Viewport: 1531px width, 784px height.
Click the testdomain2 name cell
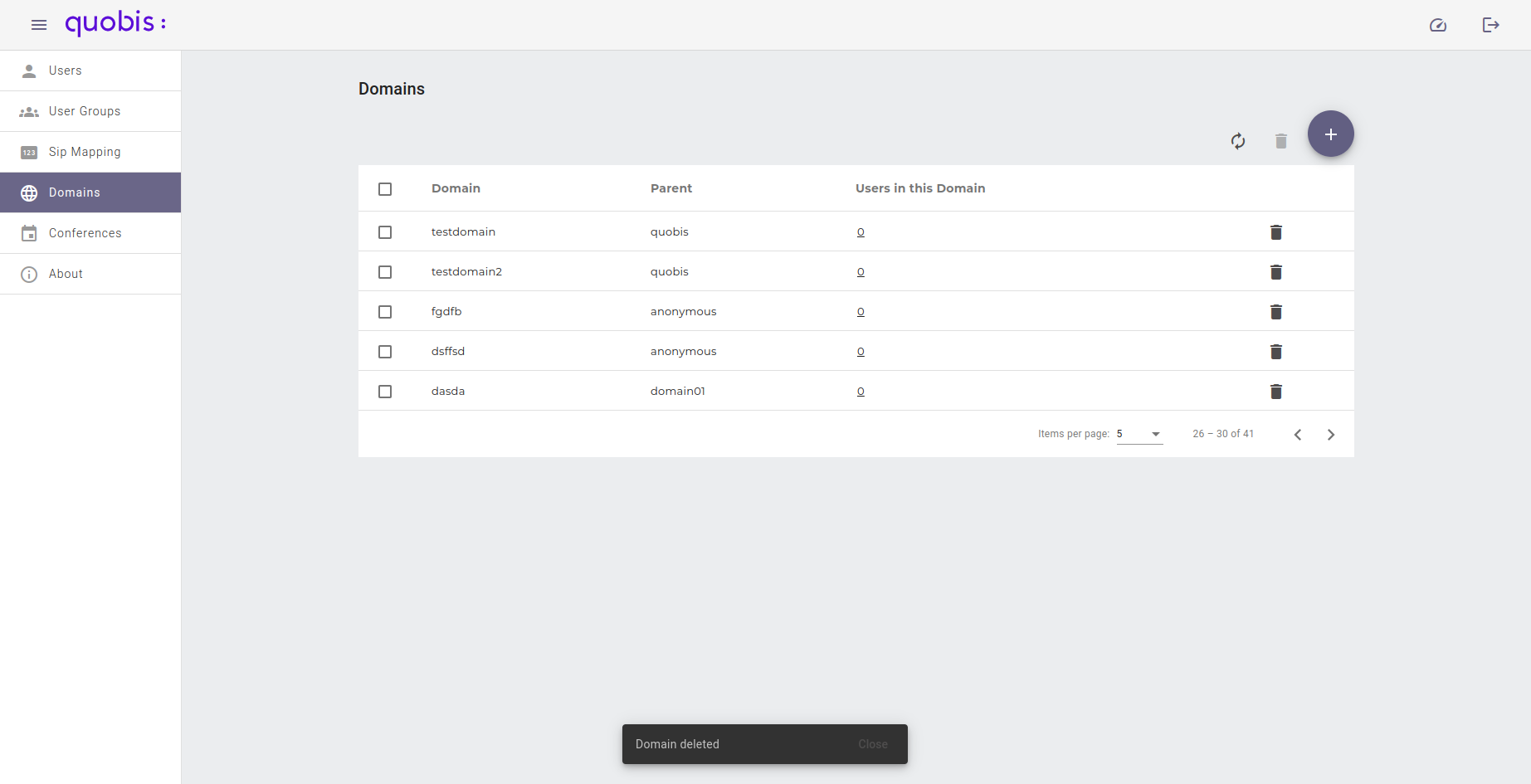point(466,271)
